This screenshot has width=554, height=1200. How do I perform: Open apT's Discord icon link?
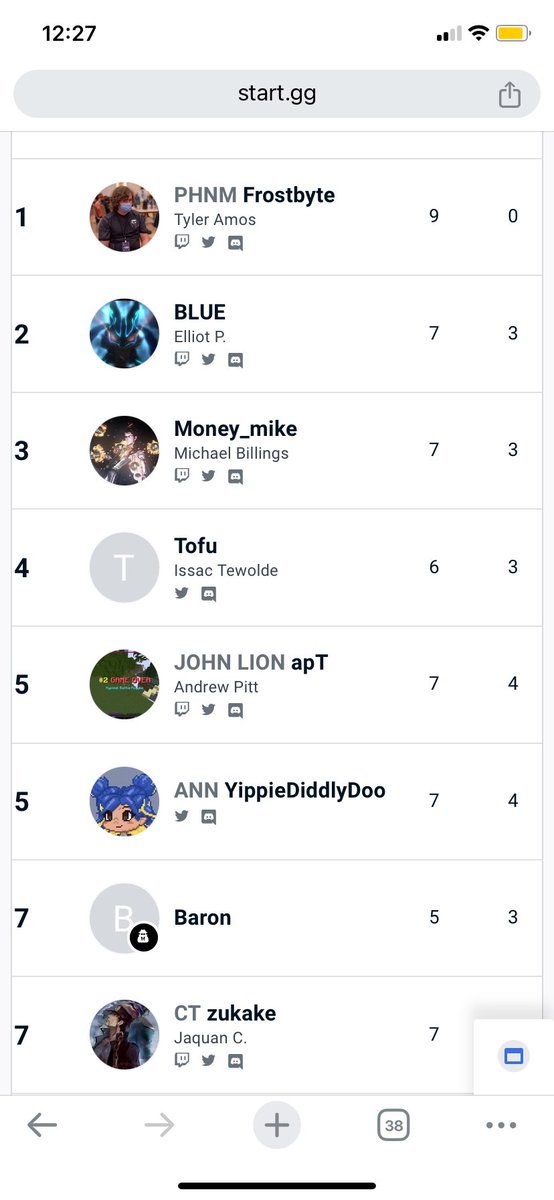(x=235, y=710)
